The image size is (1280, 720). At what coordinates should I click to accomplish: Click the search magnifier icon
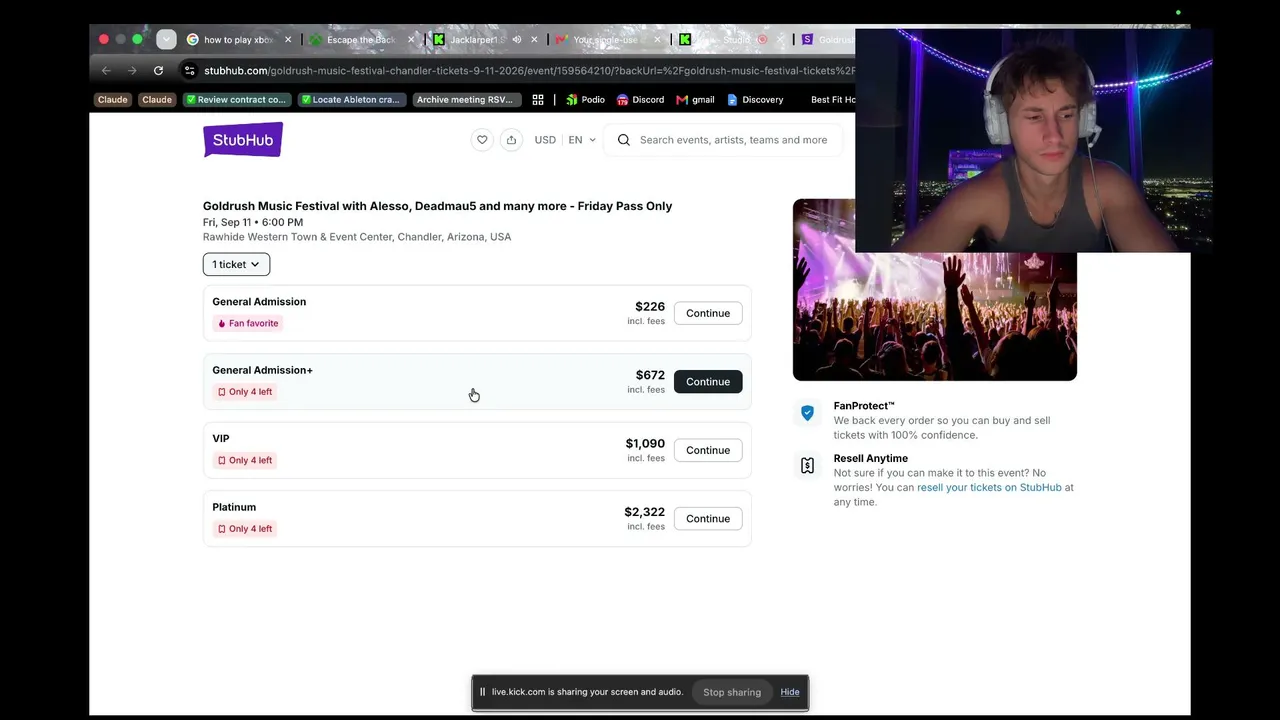click(624, 140)
